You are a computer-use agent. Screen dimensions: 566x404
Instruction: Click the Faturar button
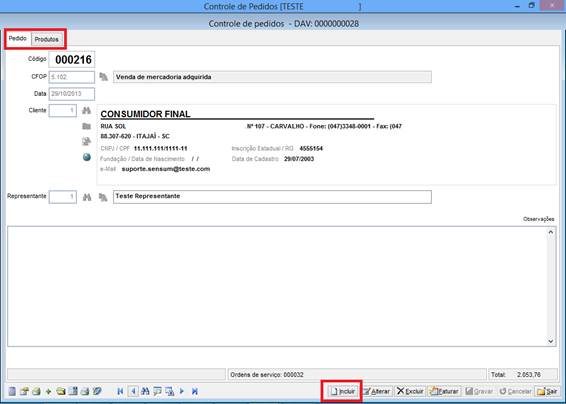(x=444, y=391)
